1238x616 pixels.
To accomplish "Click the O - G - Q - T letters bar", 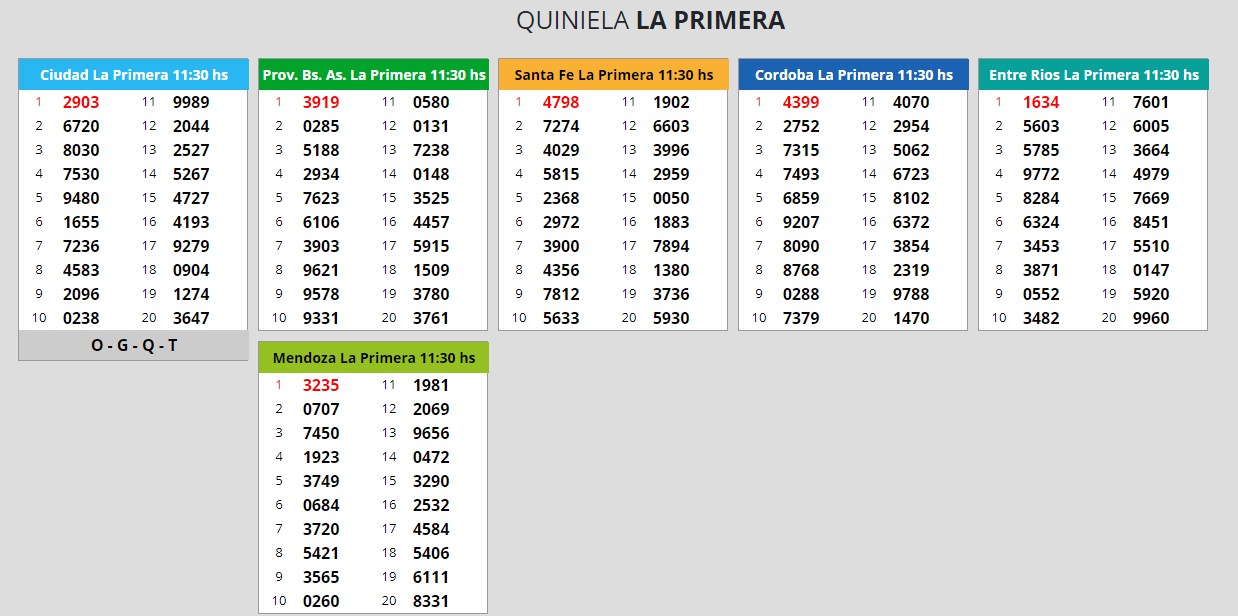I will [133, 345].
